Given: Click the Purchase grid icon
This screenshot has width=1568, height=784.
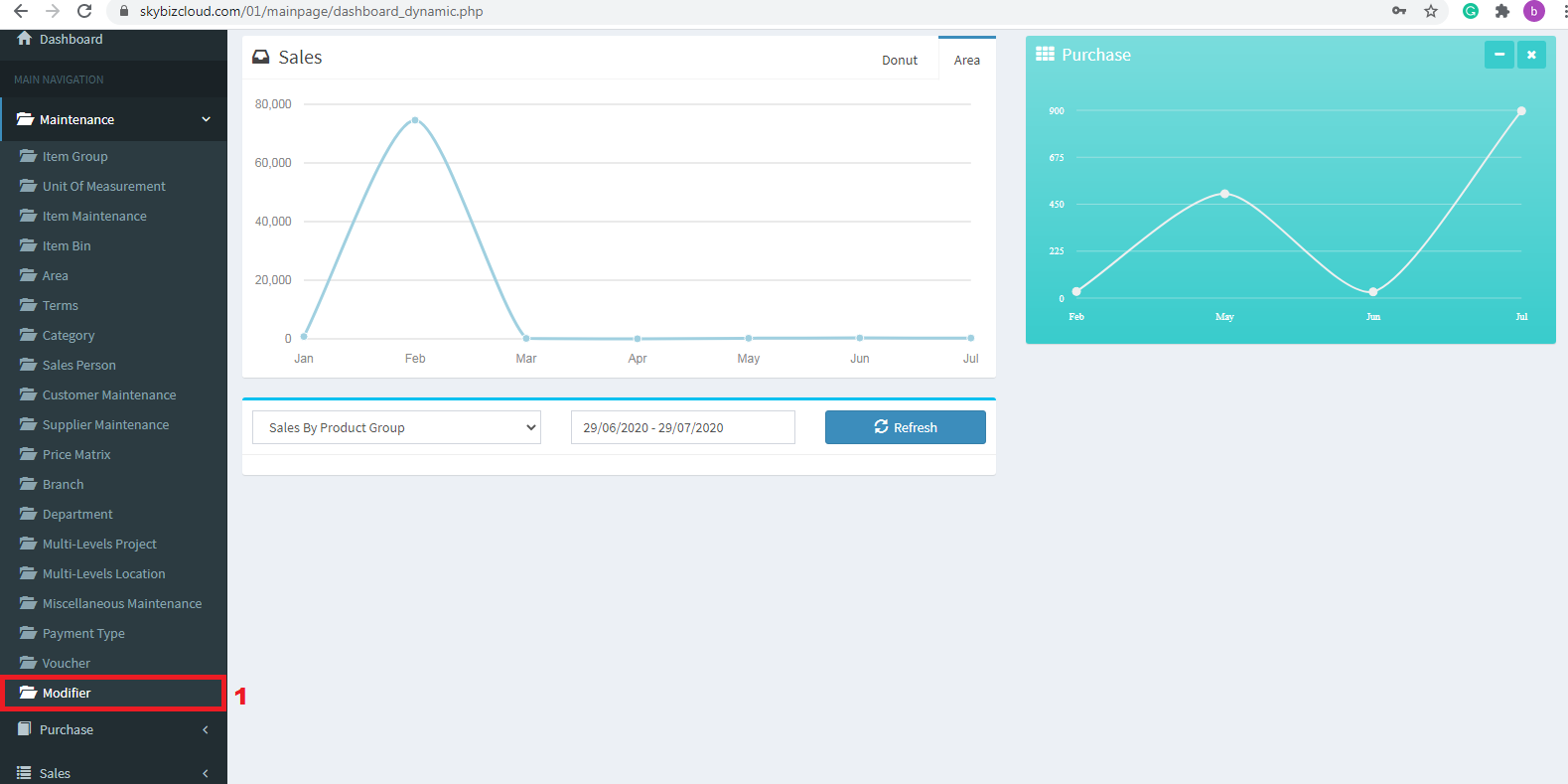Looking at the screenshot, I should [1045, 55].
